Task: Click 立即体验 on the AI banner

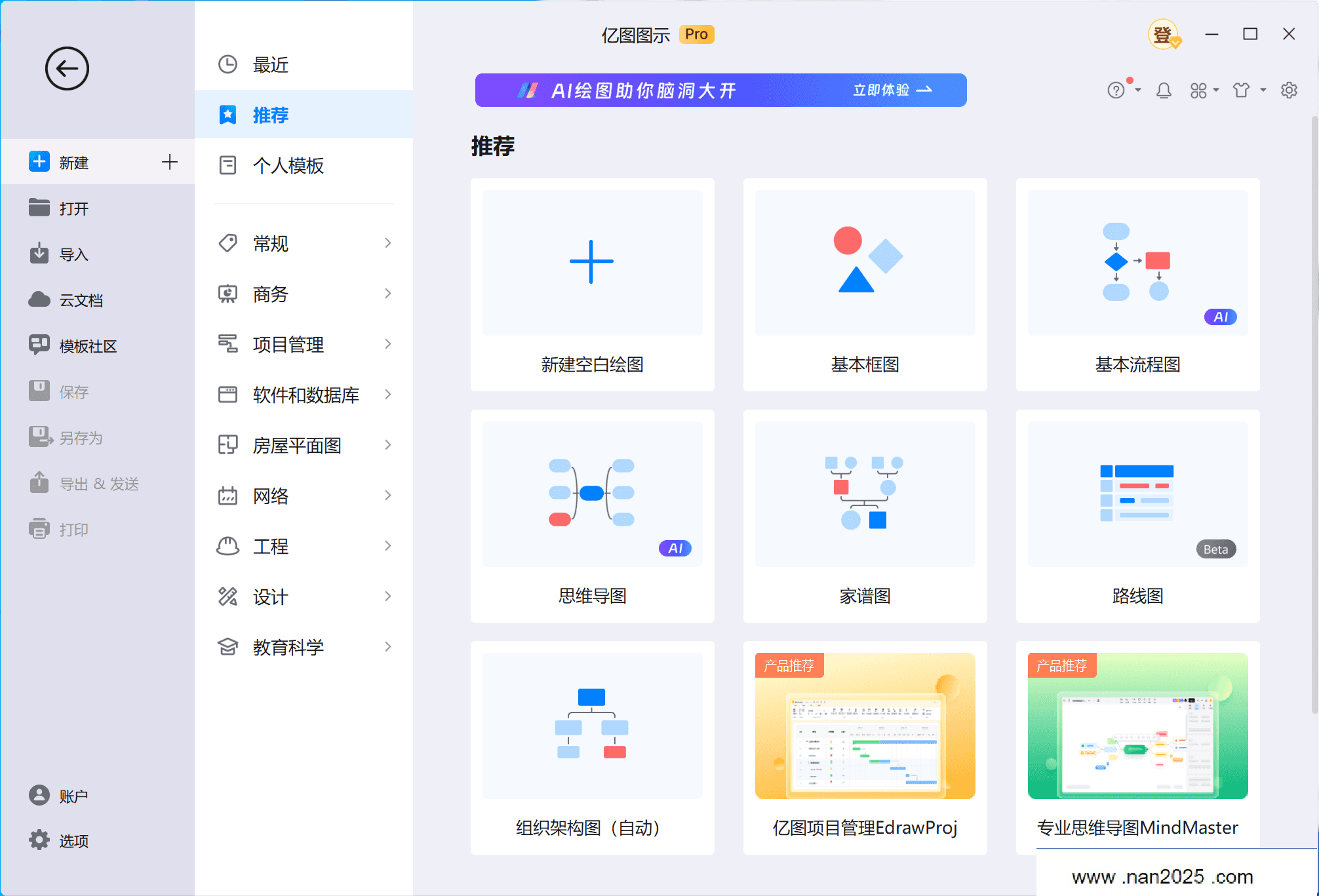Action: [x=892, y=90]
